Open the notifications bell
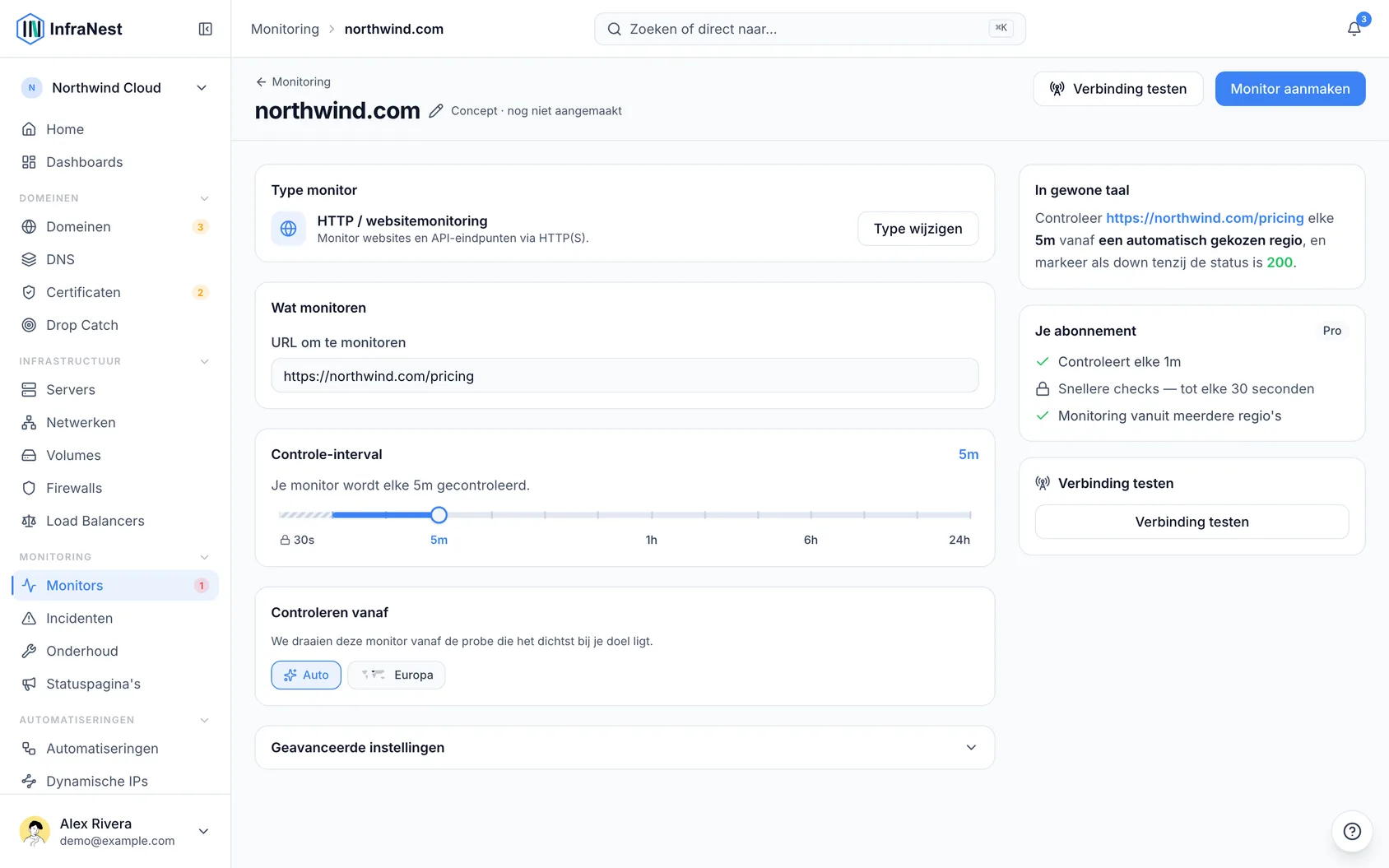This screenshot has height=868, width=1389. pos(1354,29)
